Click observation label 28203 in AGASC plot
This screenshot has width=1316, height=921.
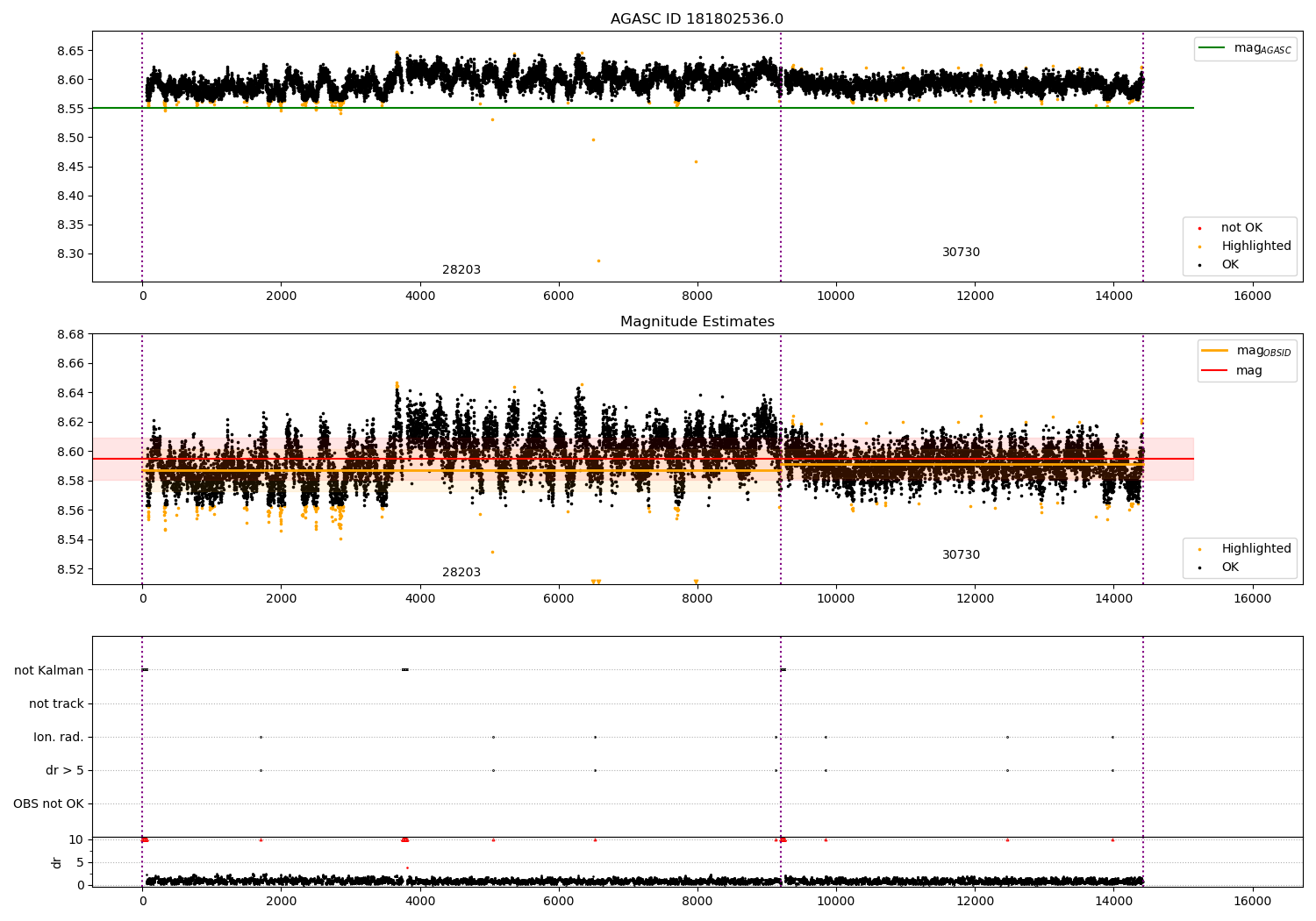tap(461, 270)
